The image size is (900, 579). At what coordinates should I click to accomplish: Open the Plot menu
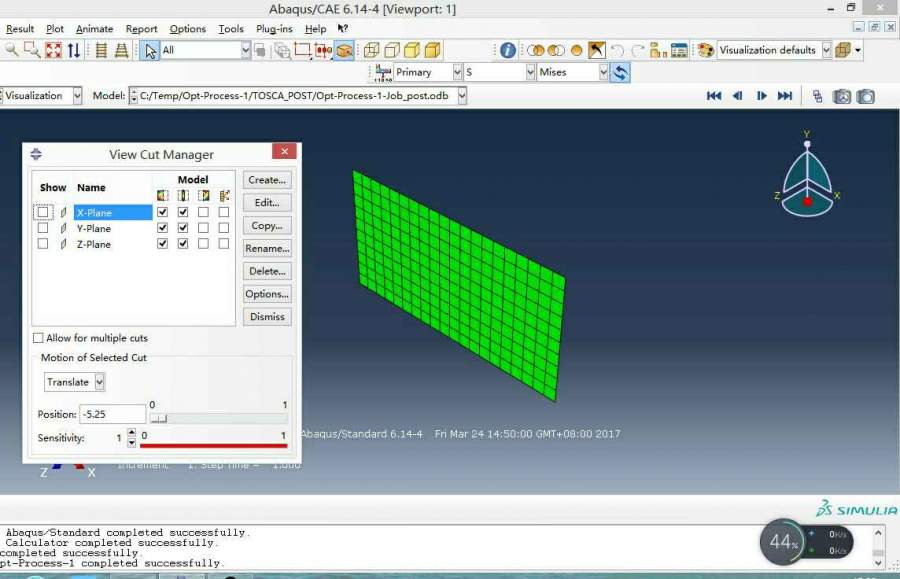tap(55, 29)
